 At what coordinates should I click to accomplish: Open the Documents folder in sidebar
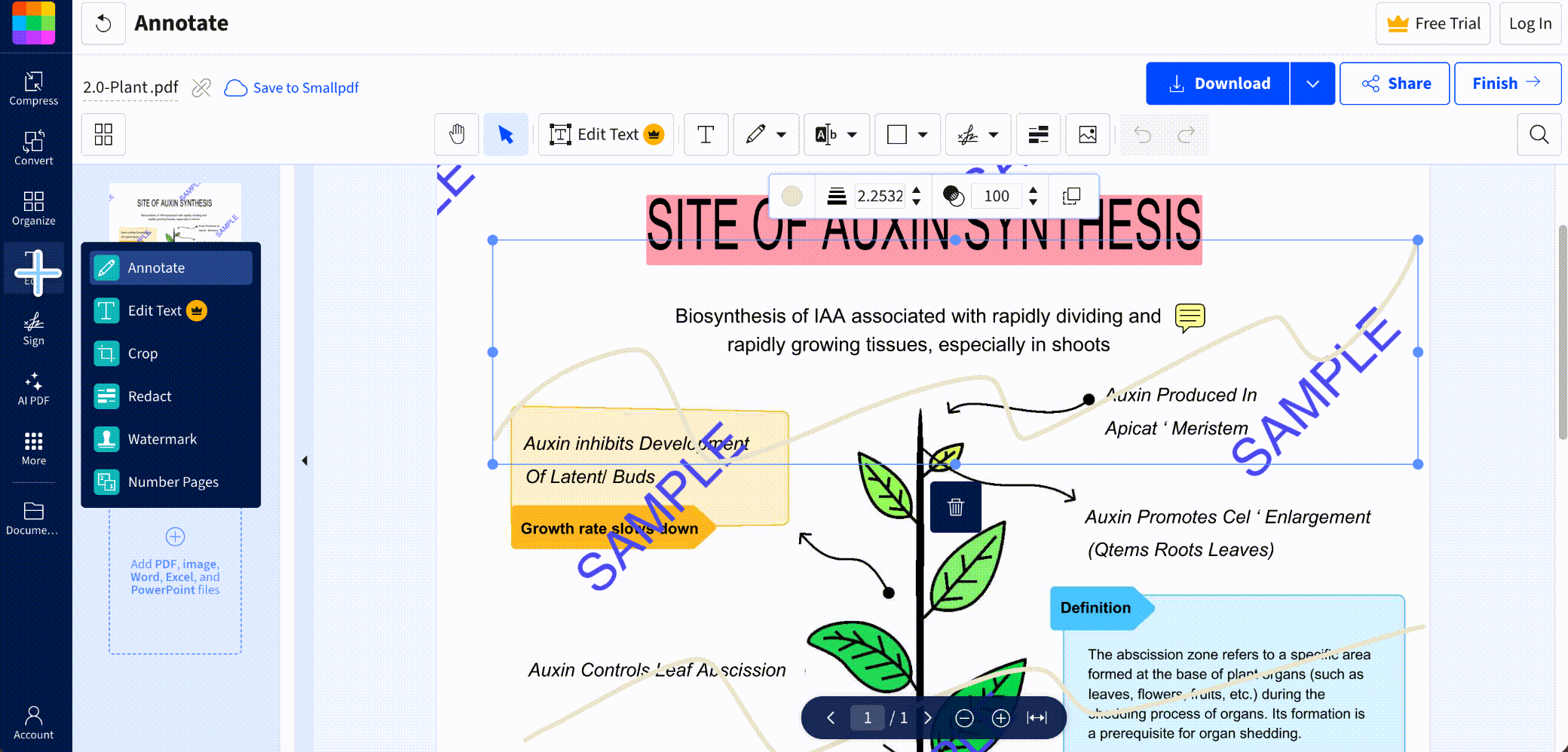pyautogui.click(x=34, y=518)
